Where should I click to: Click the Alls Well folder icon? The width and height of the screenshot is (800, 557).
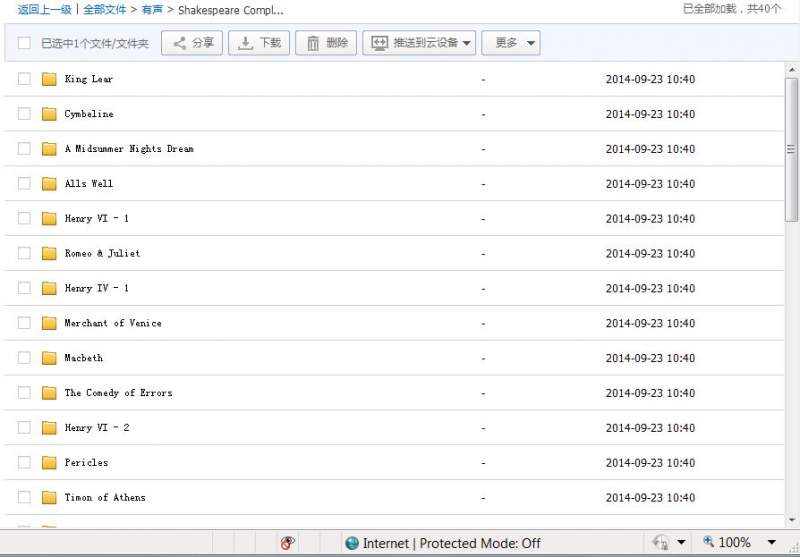click(49, 184)
